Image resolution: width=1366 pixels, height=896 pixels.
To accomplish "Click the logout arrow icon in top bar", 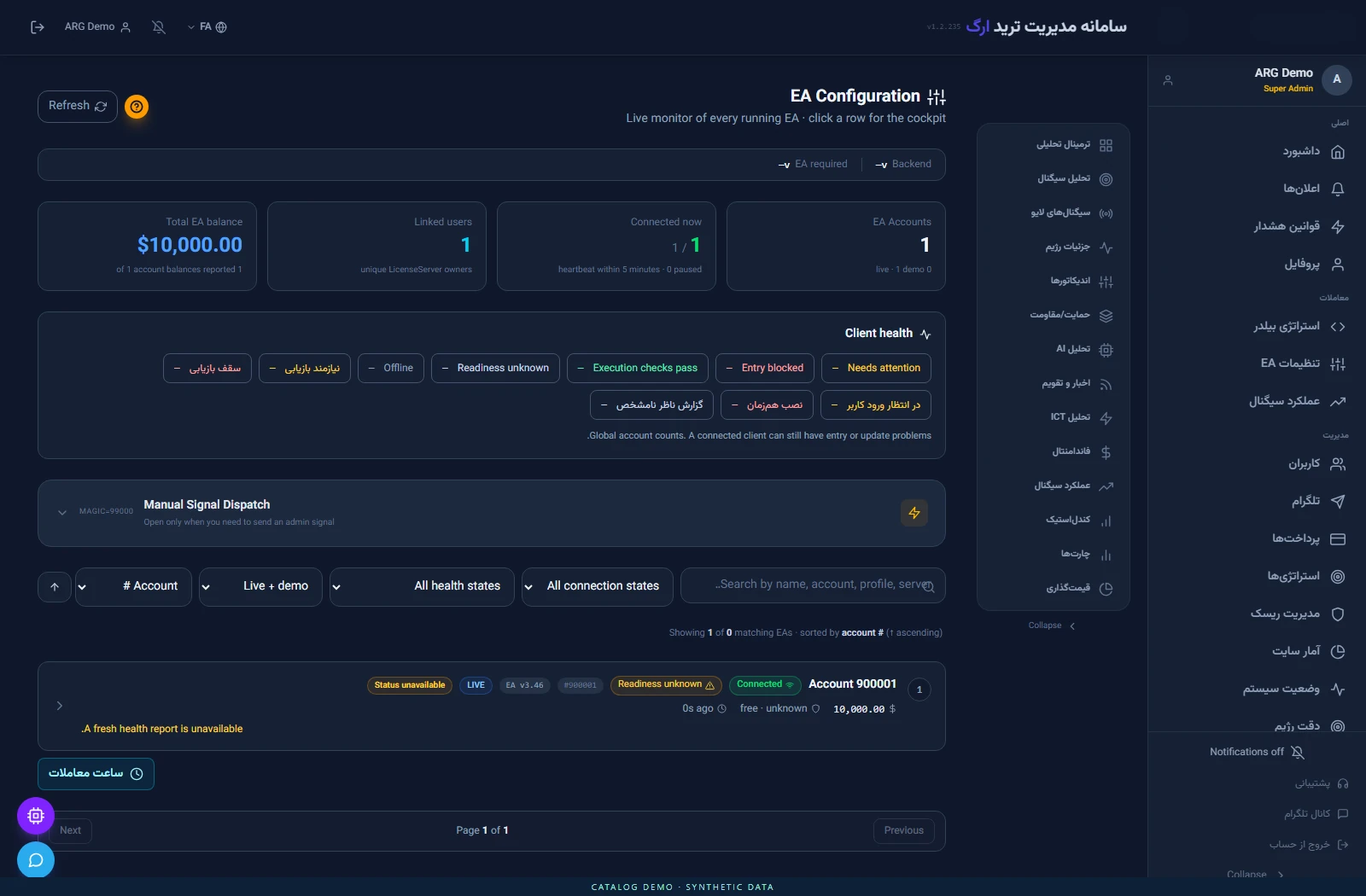I will [37, 27].
